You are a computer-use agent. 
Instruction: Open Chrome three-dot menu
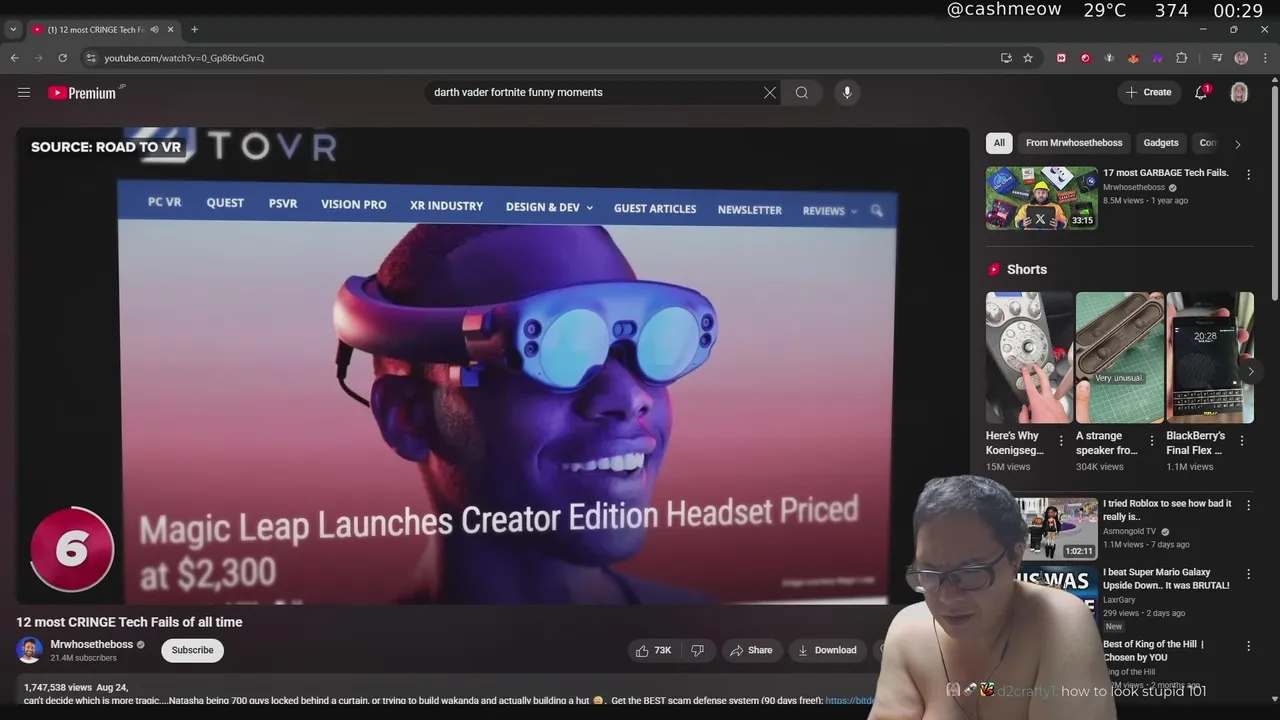pyautogui.click(x=1265, y=58)
